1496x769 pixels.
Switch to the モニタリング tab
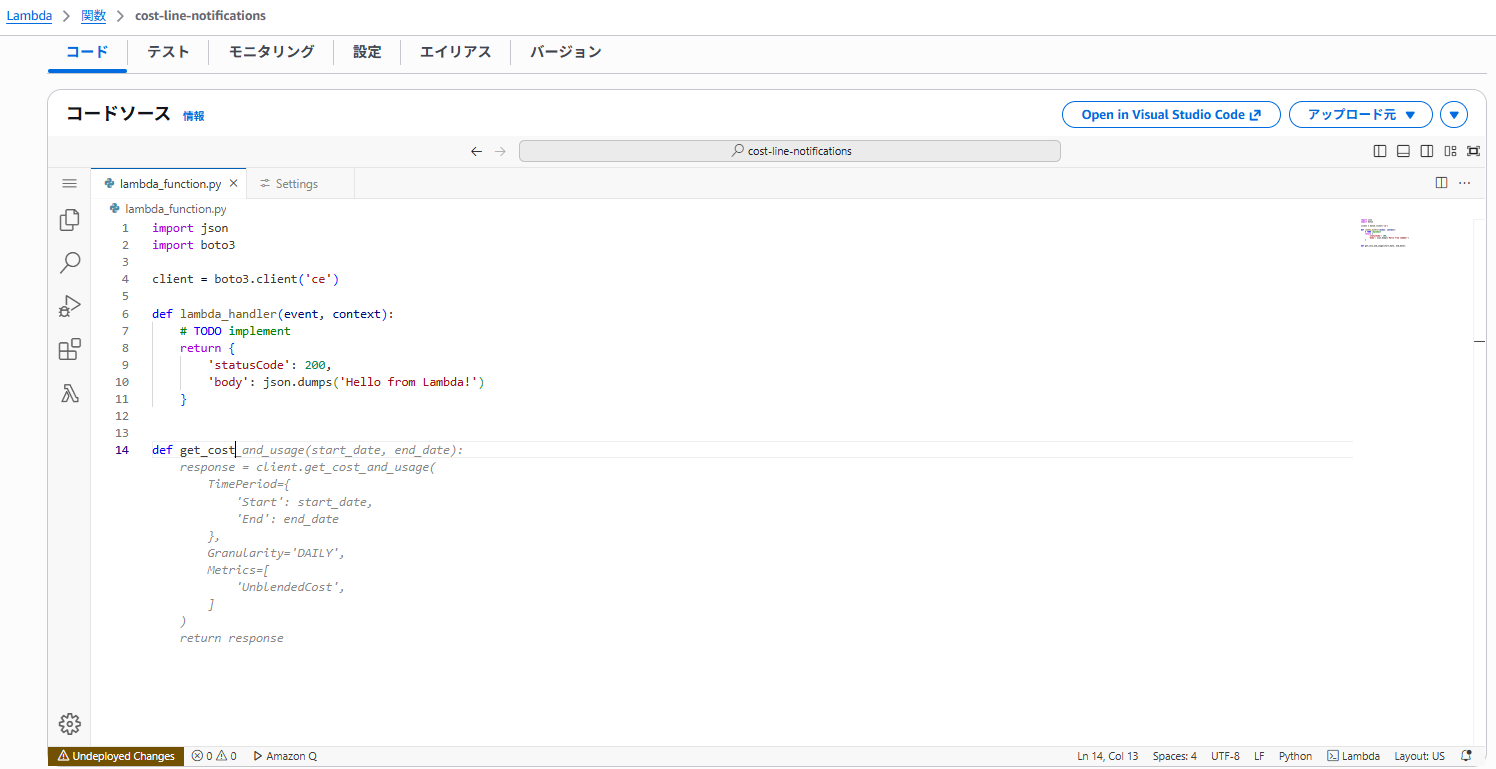pyautogui.click(x=271, y=52)
